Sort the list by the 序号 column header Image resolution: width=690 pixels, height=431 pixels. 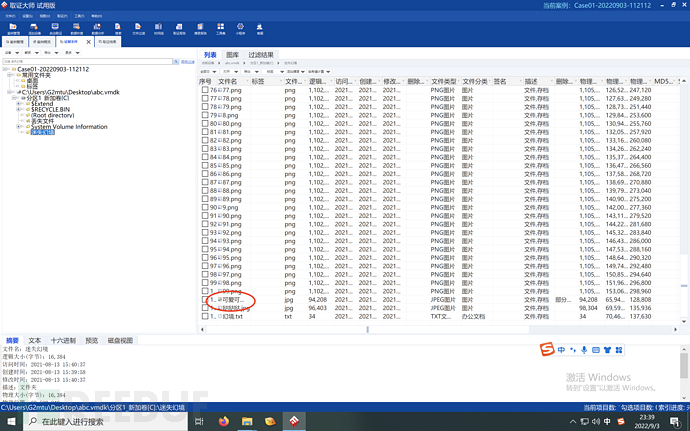pos(205,81)
